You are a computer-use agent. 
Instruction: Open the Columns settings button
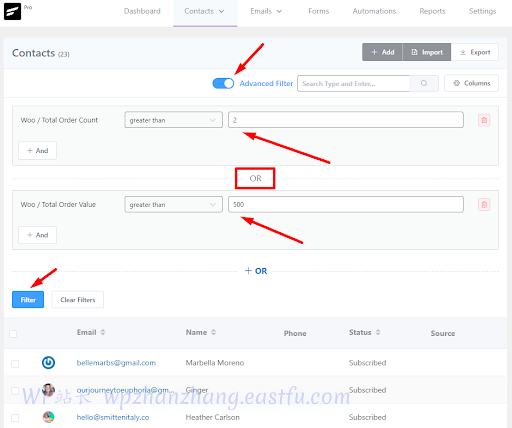pyautogui.click(x=471, y=83)
